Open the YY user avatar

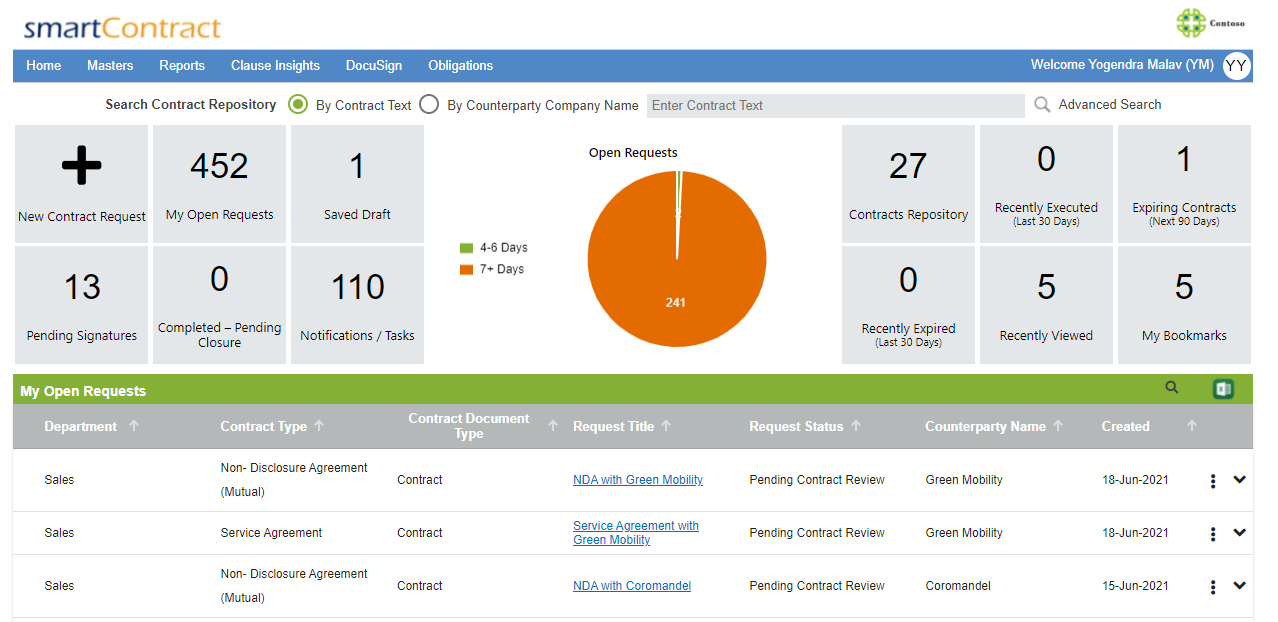tap(1237, 66)
